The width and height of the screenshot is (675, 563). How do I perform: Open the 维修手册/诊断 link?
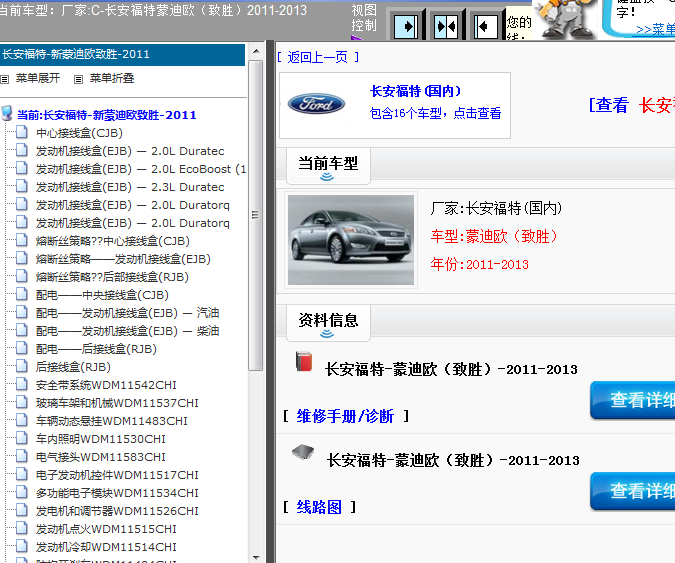pos(345,416)
